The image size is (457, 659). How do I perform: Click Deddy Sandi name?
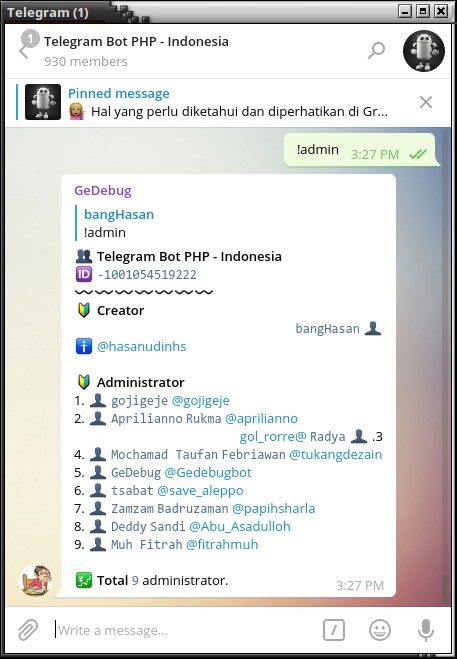[x=148, y=527]
